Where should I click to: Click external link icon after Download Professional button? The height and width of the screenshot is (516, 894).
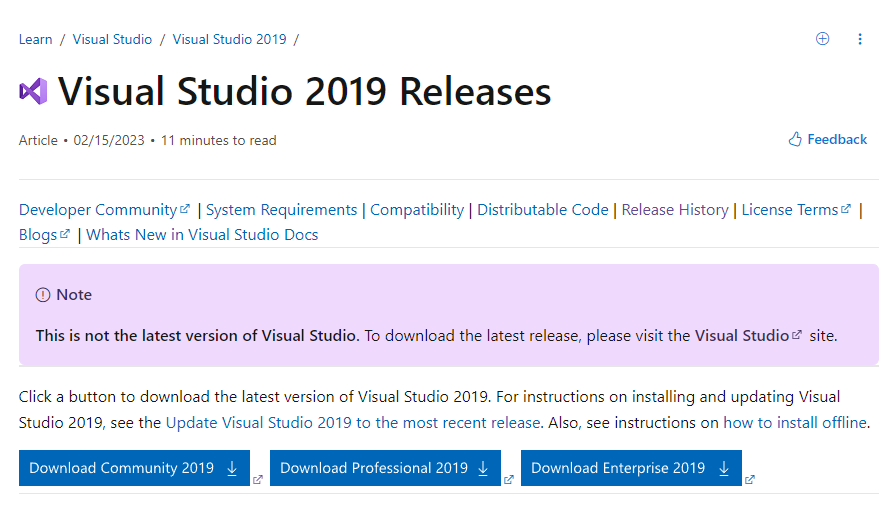tap(509, 480)
